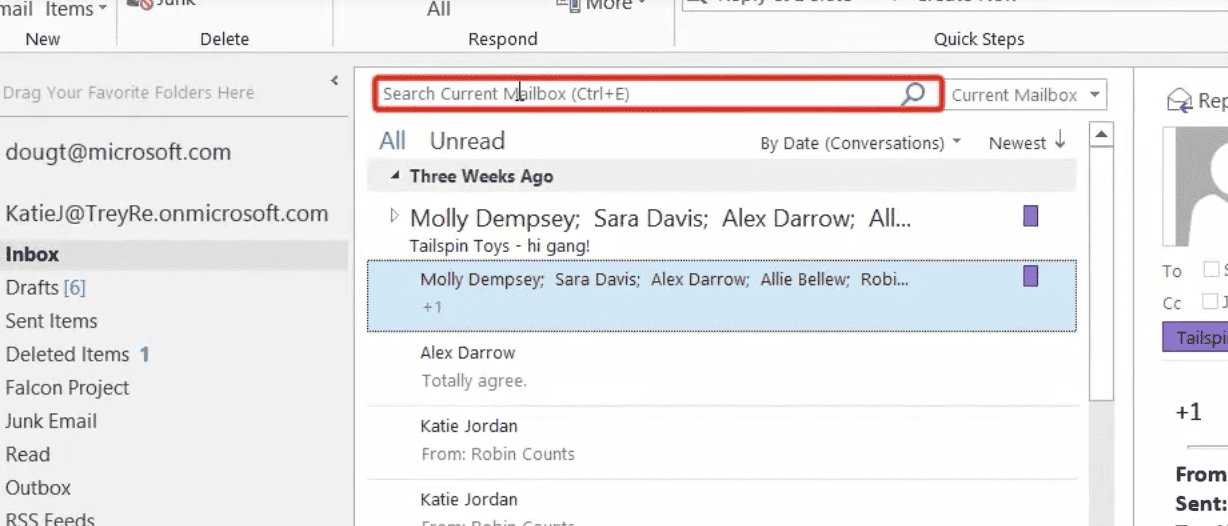Switch to the Unread filter tab

tap(467, 141)
